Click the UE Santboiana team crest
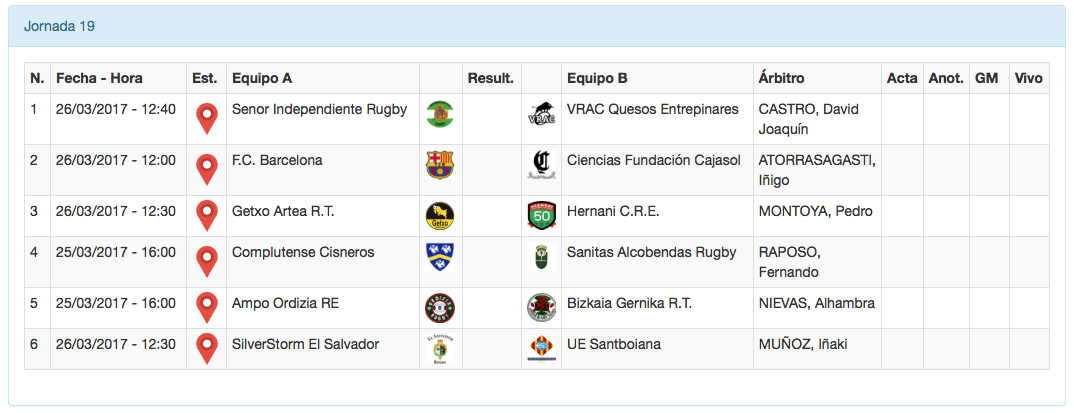Screen dimensions: 1074x413 point(541,348)
